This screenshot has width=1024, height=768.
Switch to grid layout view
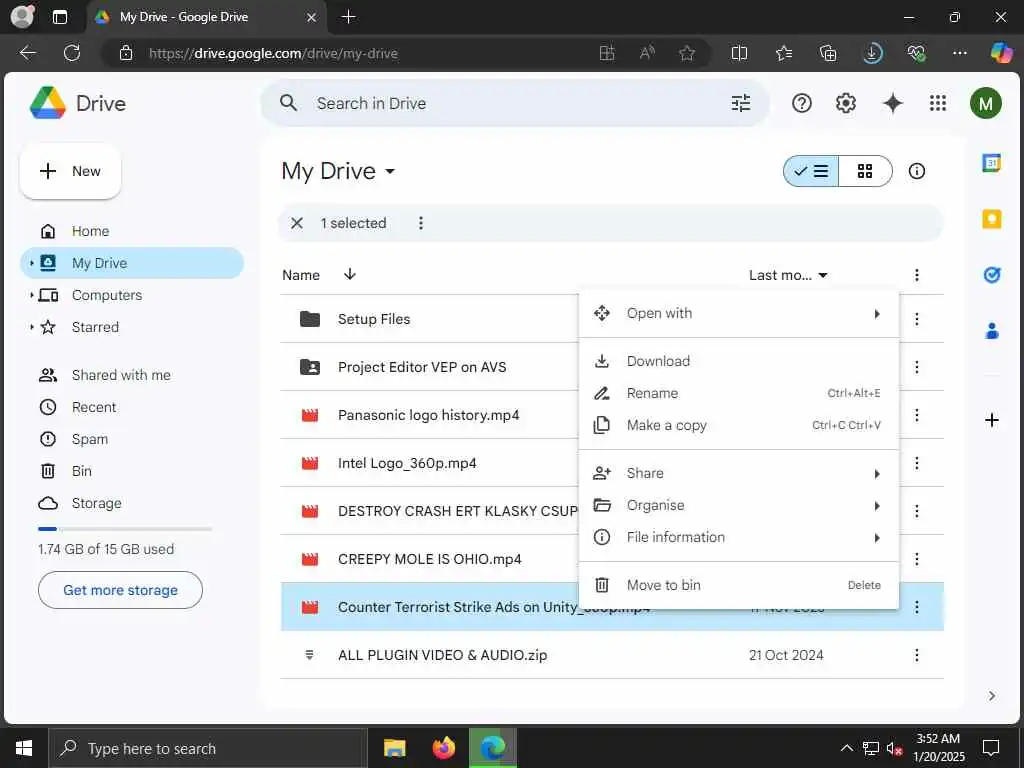(865, 171)
